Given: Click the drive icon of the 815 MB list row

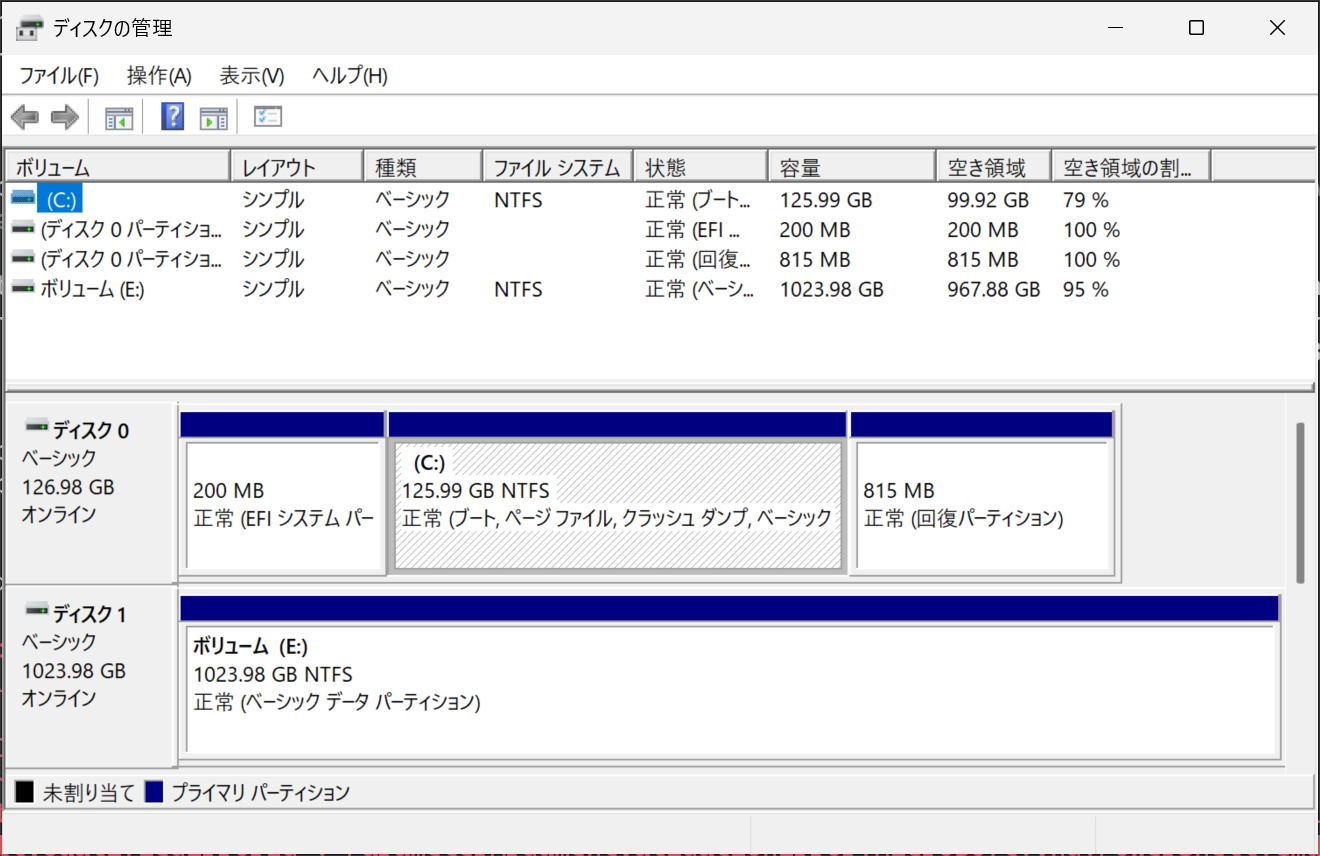Looking at the screenshot, I should click(x=24, y=258).
